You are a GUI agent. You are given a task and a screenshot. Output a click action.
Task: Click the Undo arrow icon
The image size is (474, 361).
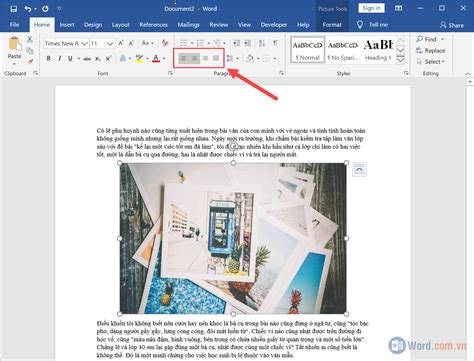click(28, 9)
